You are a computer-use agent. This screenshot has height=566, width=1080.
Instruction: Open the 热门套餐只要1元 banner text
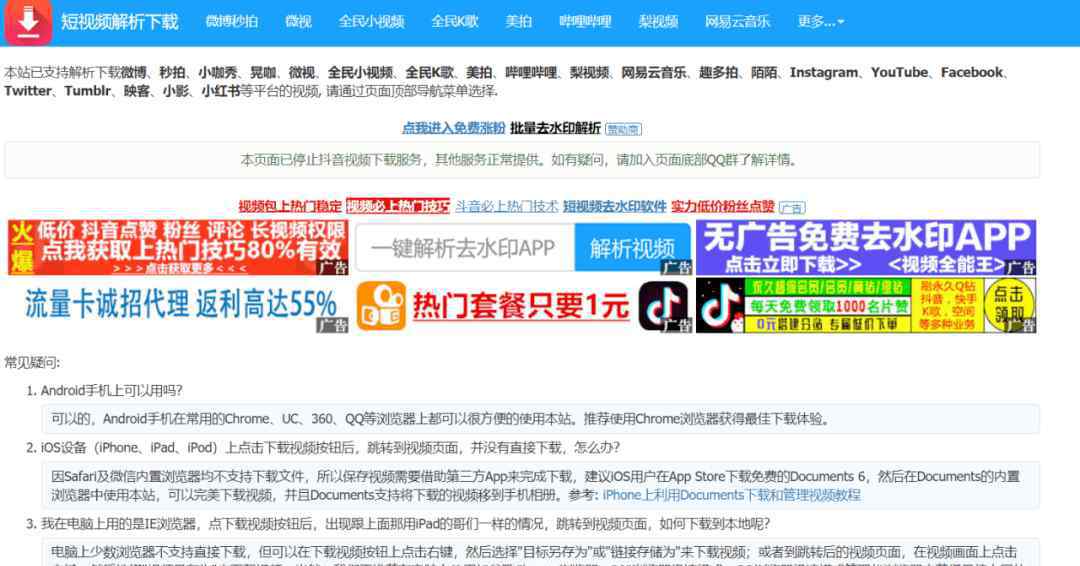coord(521,306)
